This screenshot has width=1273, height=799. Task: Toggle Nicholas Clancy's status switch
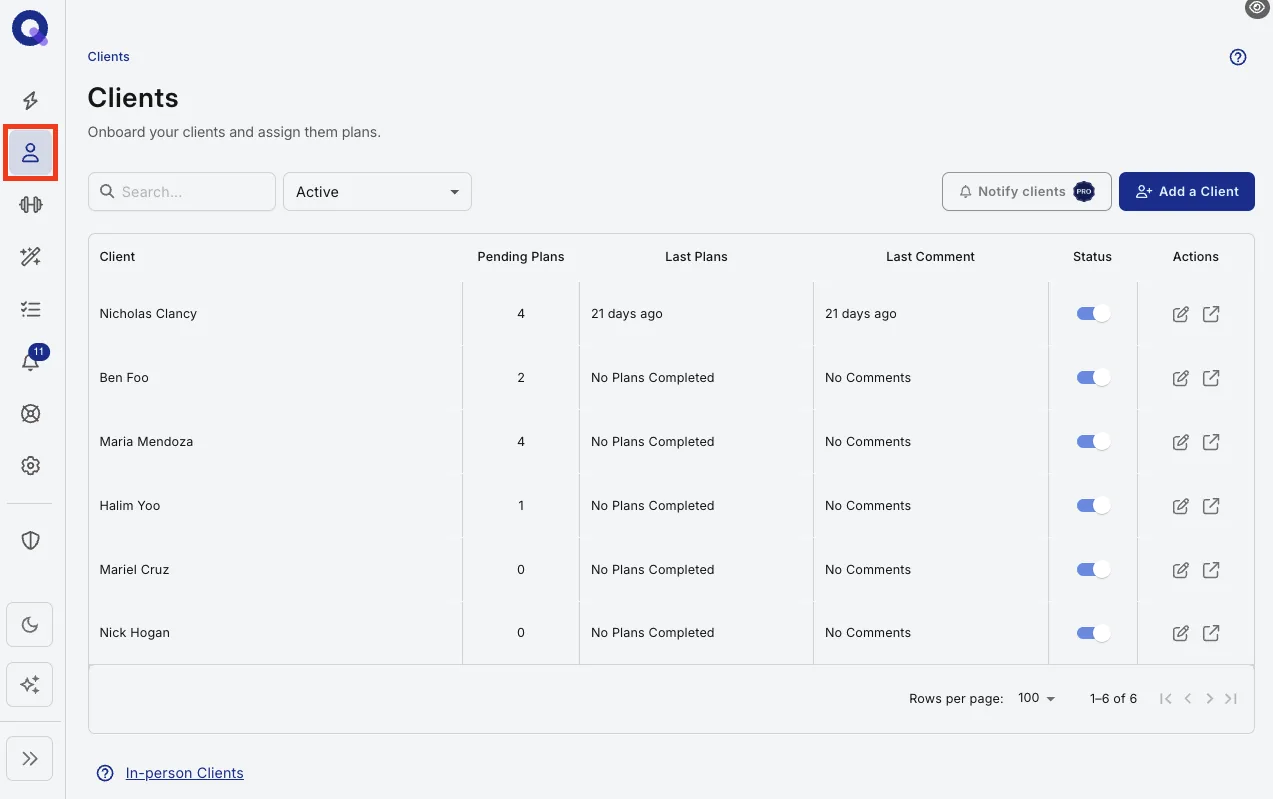[x=1093, y=314]
